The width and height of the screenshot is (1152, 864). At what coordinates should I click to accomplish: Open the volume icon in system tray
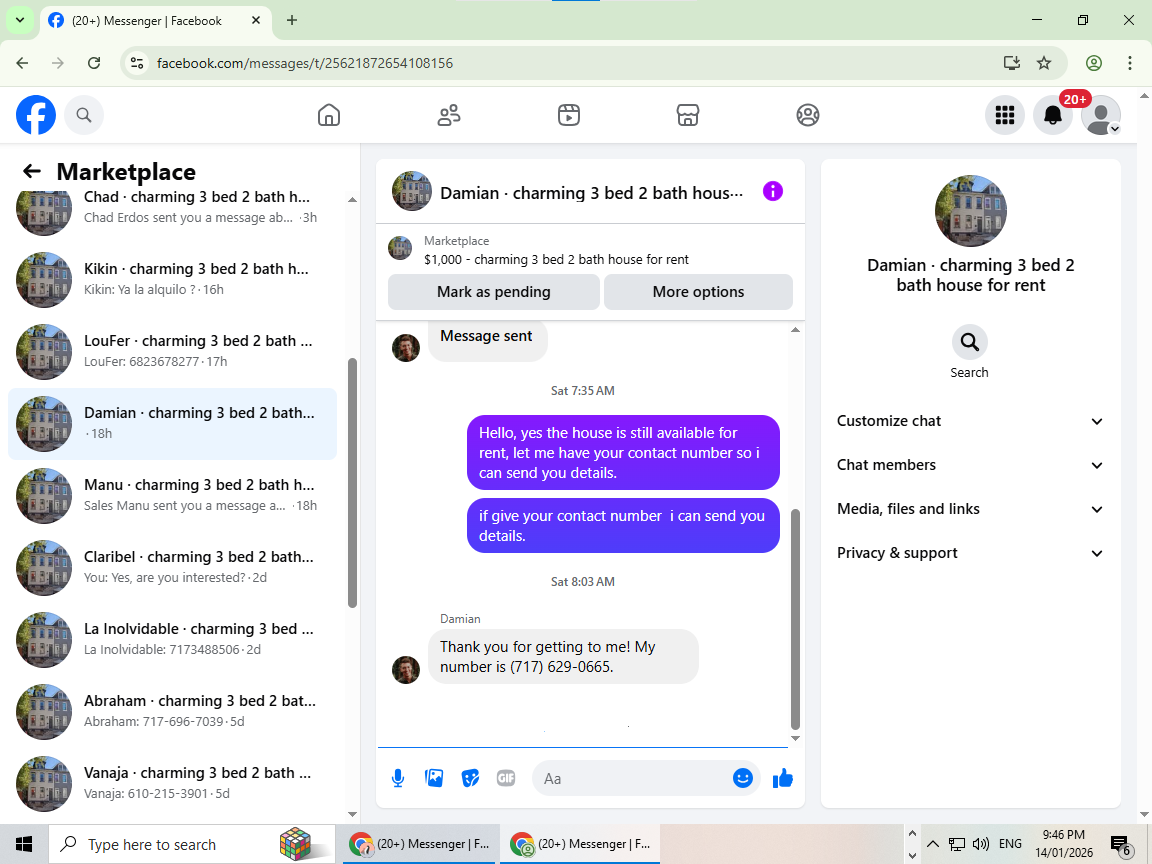tap(980, 843)
